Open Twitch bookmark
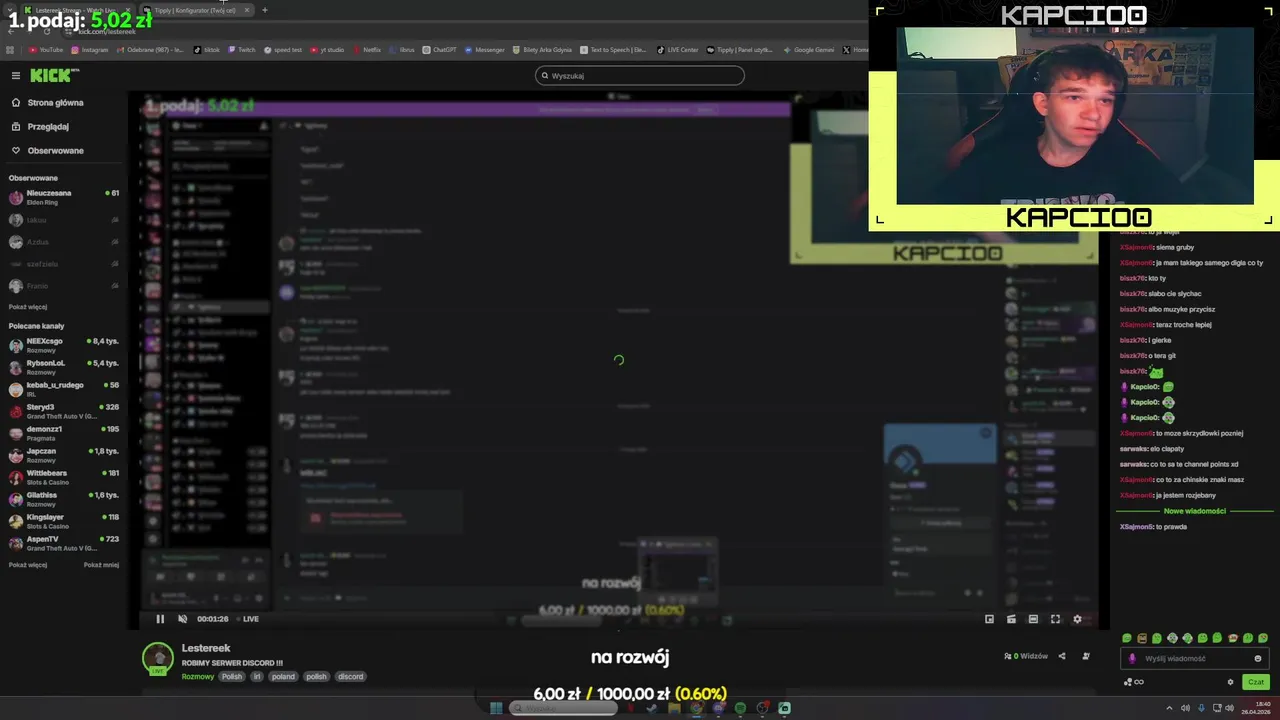The image size is (1280, 720). [x=241, y=49]
